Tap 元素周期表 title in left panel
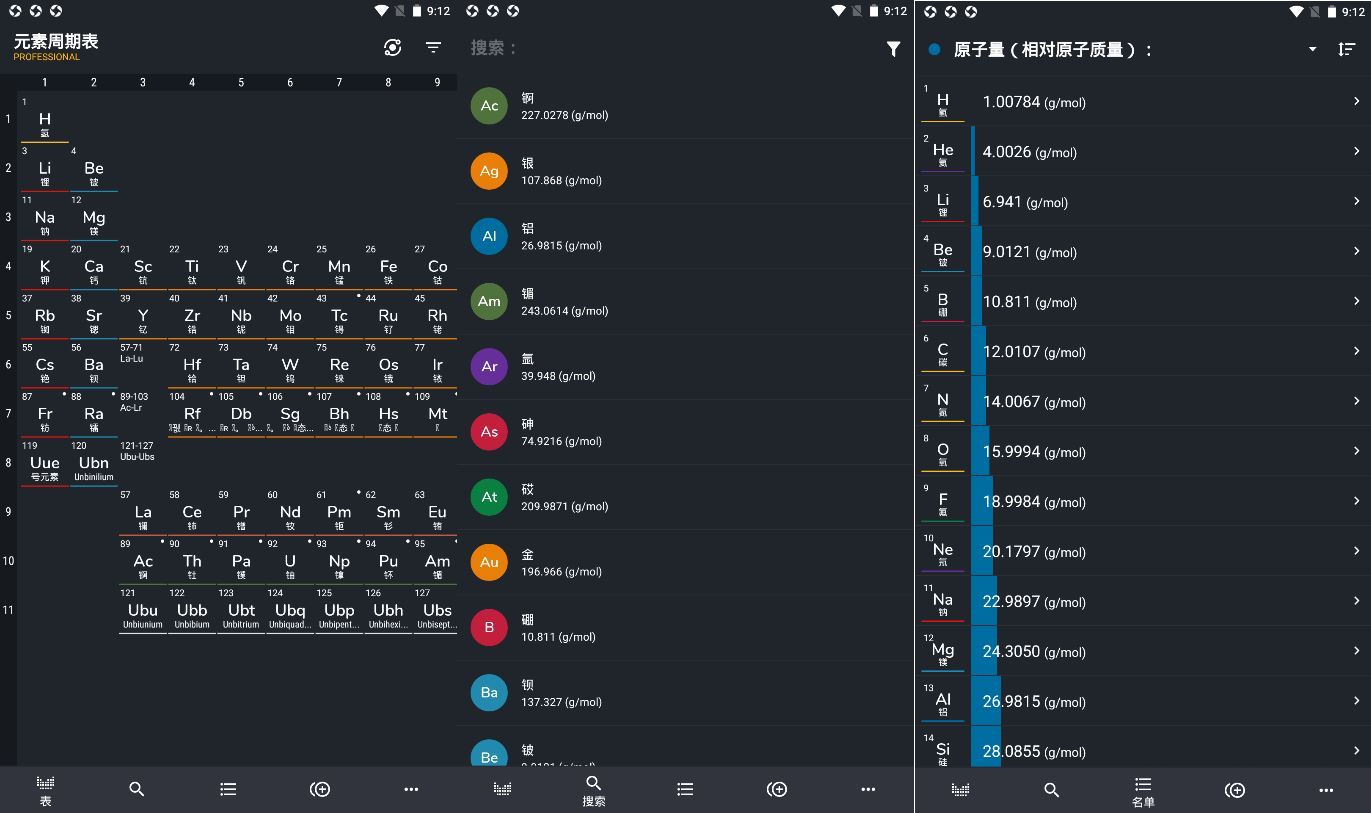Image resolution: width=1371 pixels, height=813 pixels. [x=56, y=42]
